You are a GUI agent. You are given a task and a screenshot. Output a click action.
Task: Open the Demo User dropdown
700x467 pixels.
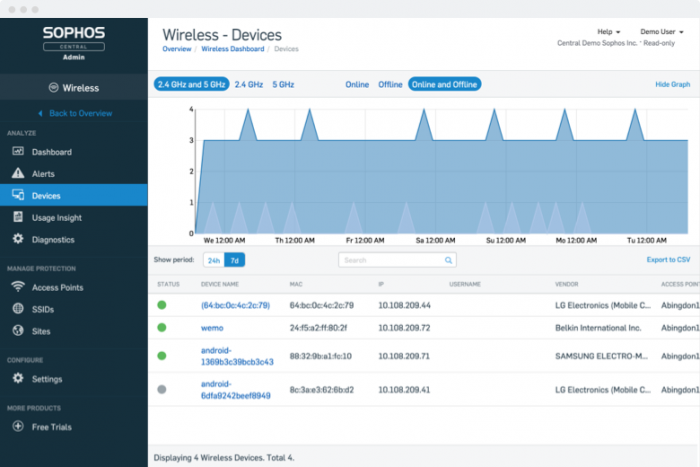click(662, 32)
